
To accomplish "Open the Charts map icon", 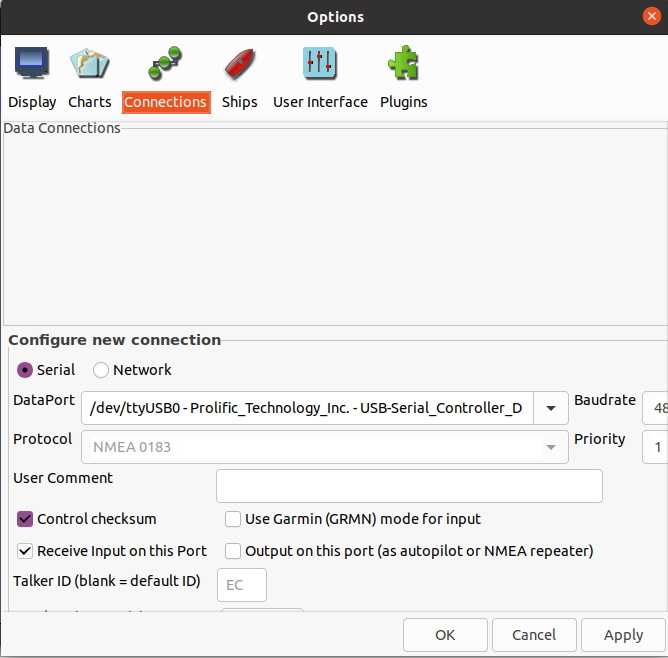I will (89, 64).
